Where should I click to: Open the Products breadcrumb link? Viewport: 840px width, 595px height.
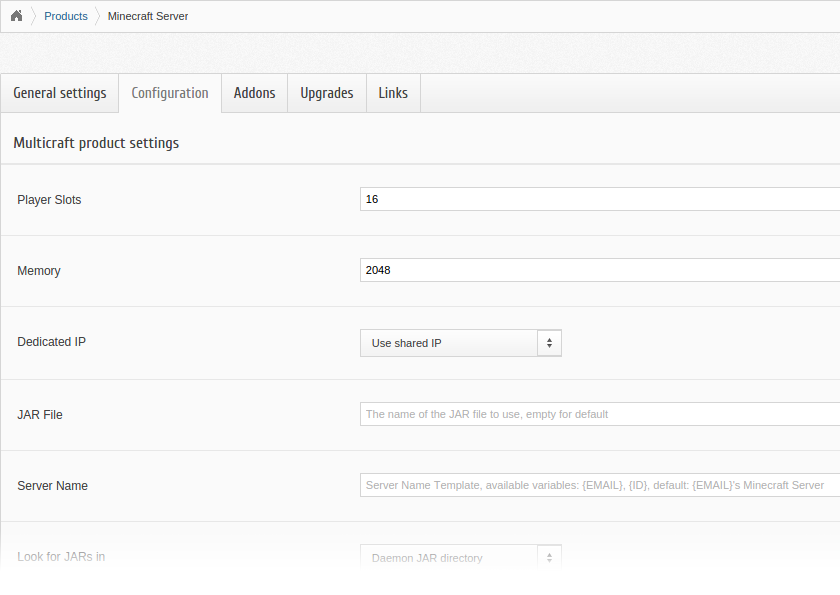tap(65, 16)
